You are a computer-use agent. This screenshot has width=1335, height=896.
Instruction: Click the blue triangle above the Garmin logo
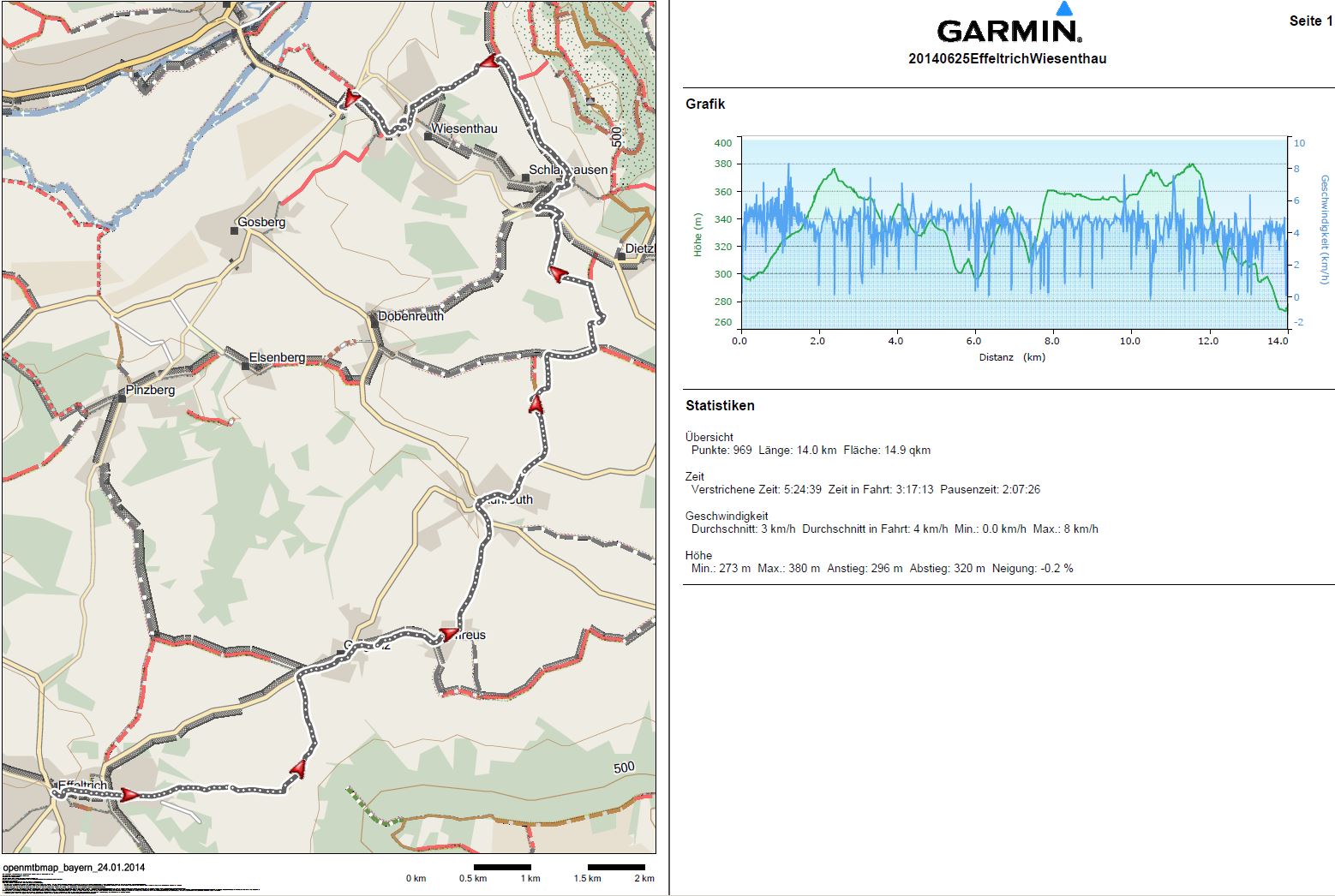1064,9
